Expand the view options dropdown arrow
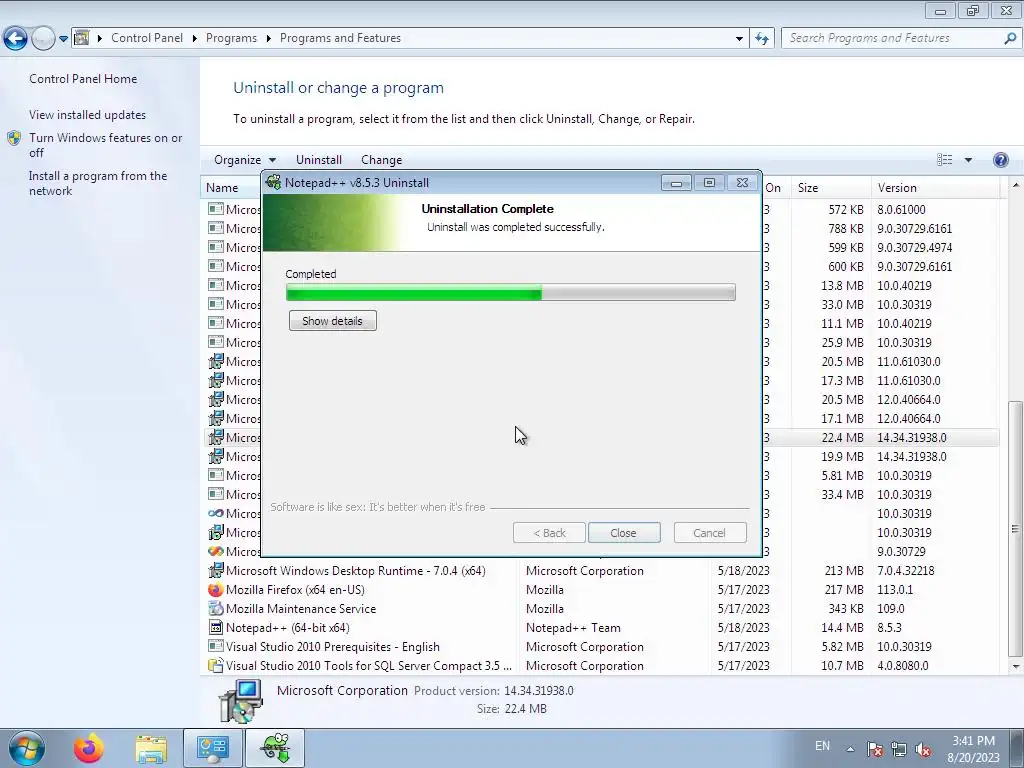 [968, 160]
